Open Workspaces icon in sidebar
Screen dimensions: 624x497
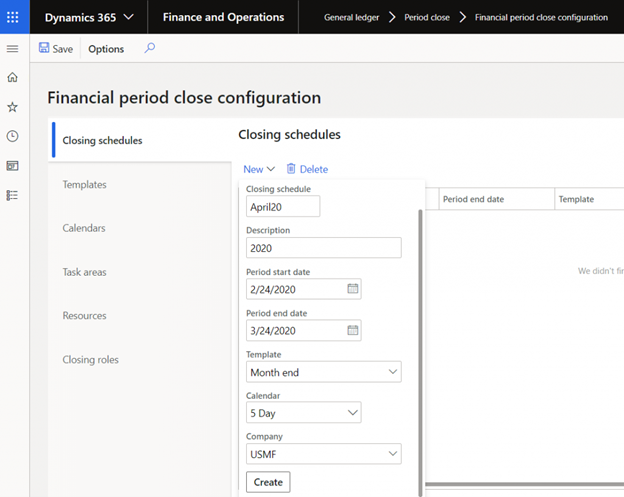[13, 166]
